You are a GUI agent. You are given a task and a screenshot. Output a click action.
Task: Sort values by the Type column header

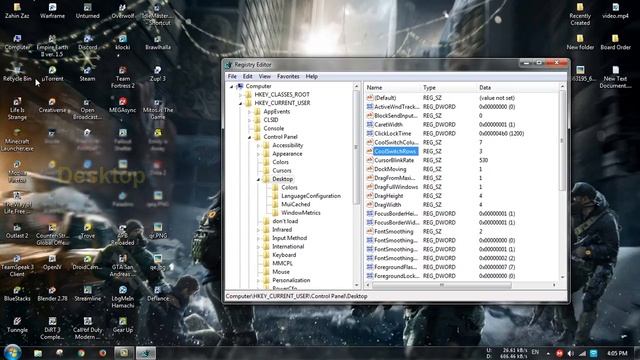tap(449, 87)
